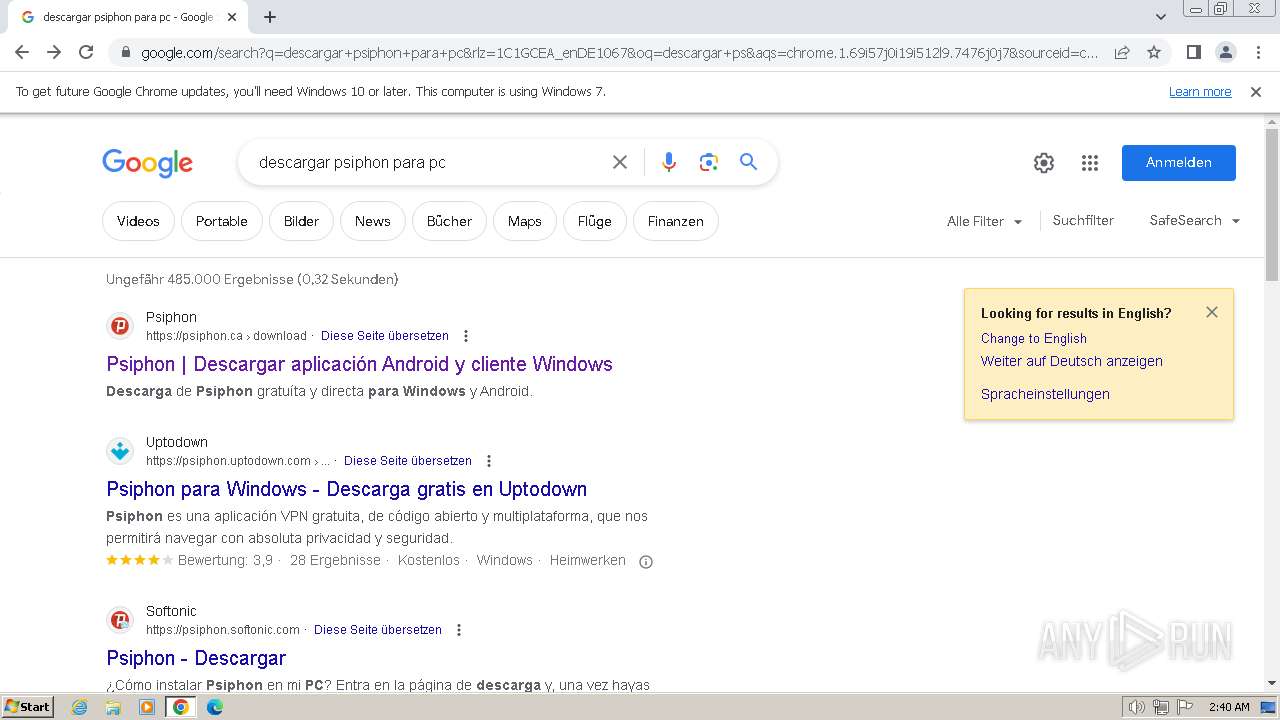The height and width of the screenshot is (720, 1280).
Task: Open a new browser tab
Action: [270, 17]
